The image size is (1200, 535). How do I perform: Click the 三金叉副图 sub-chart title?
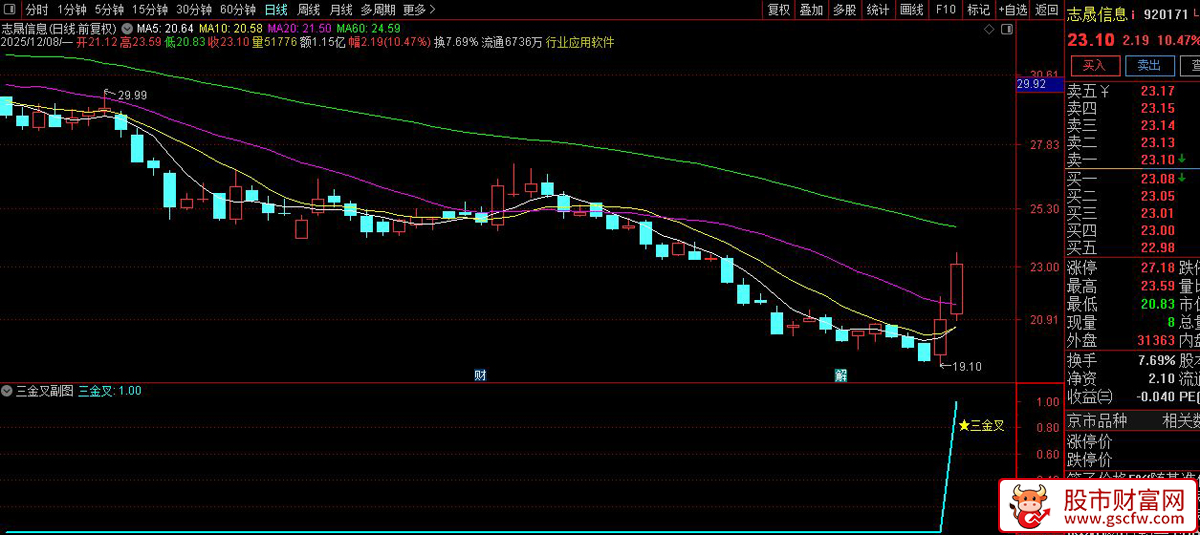[x=45, y=391]
